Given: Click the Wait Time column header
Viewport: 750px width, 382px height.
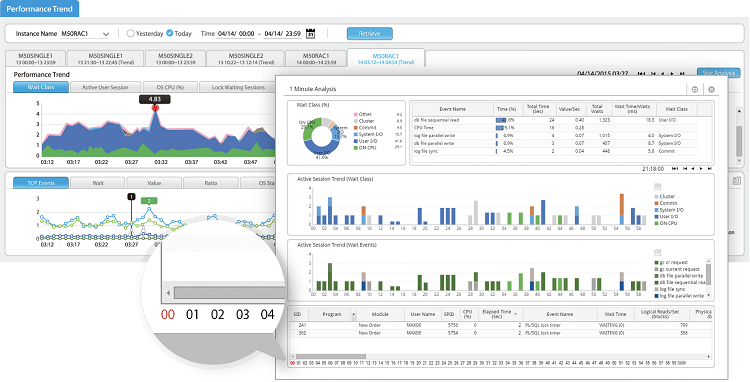Looking at the screenshot, I should pos(616,314).
